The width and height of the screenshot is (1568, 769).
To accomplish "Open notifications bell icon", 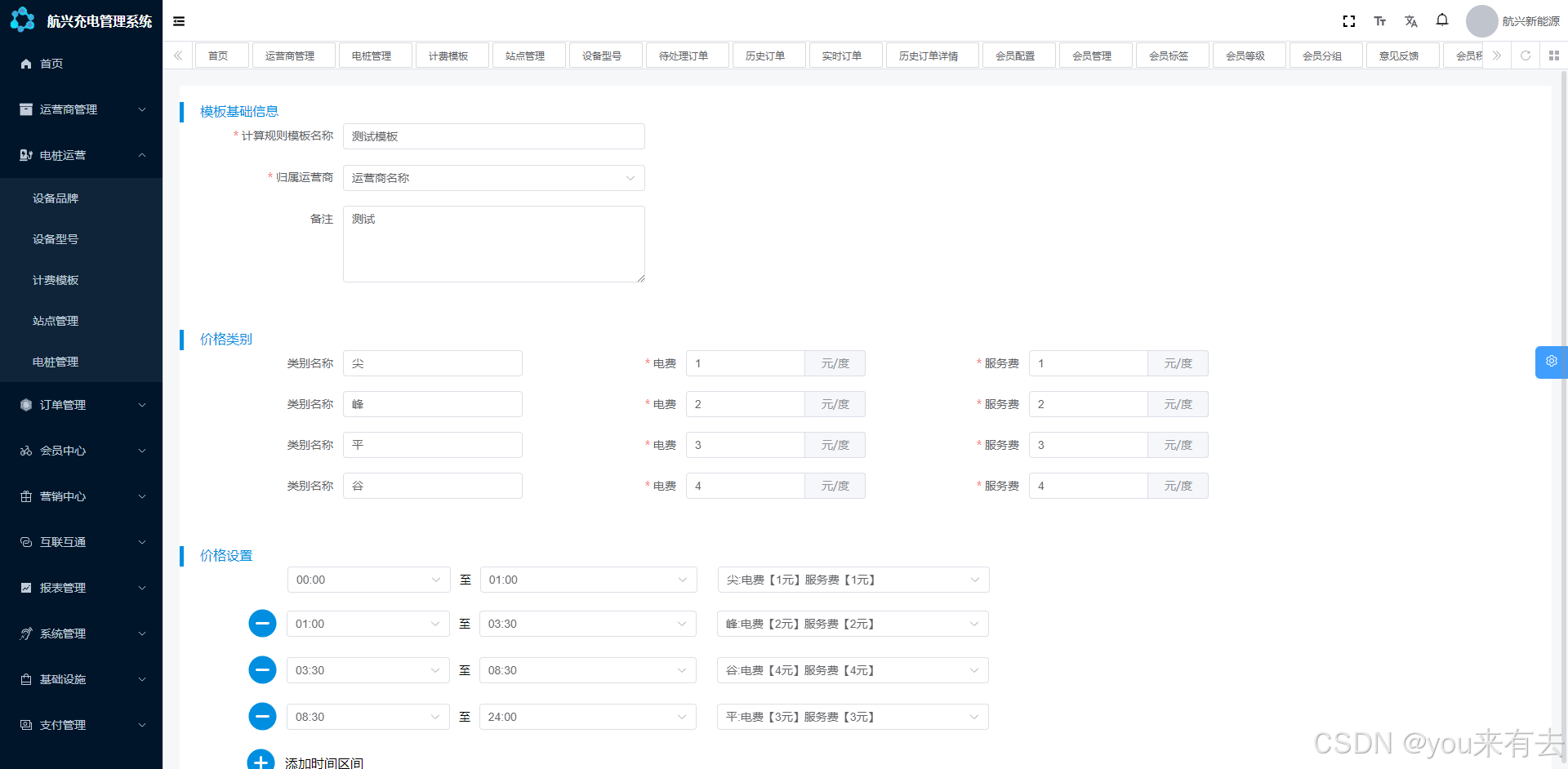I will point(1442,20).
